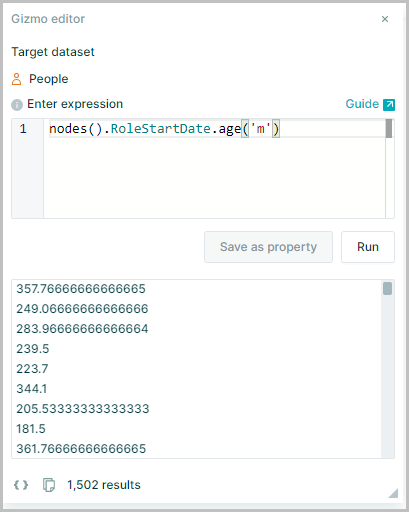Click the 1,502 results count text
Viewport: 409px width, 512px height.
(x=104, y=485)
